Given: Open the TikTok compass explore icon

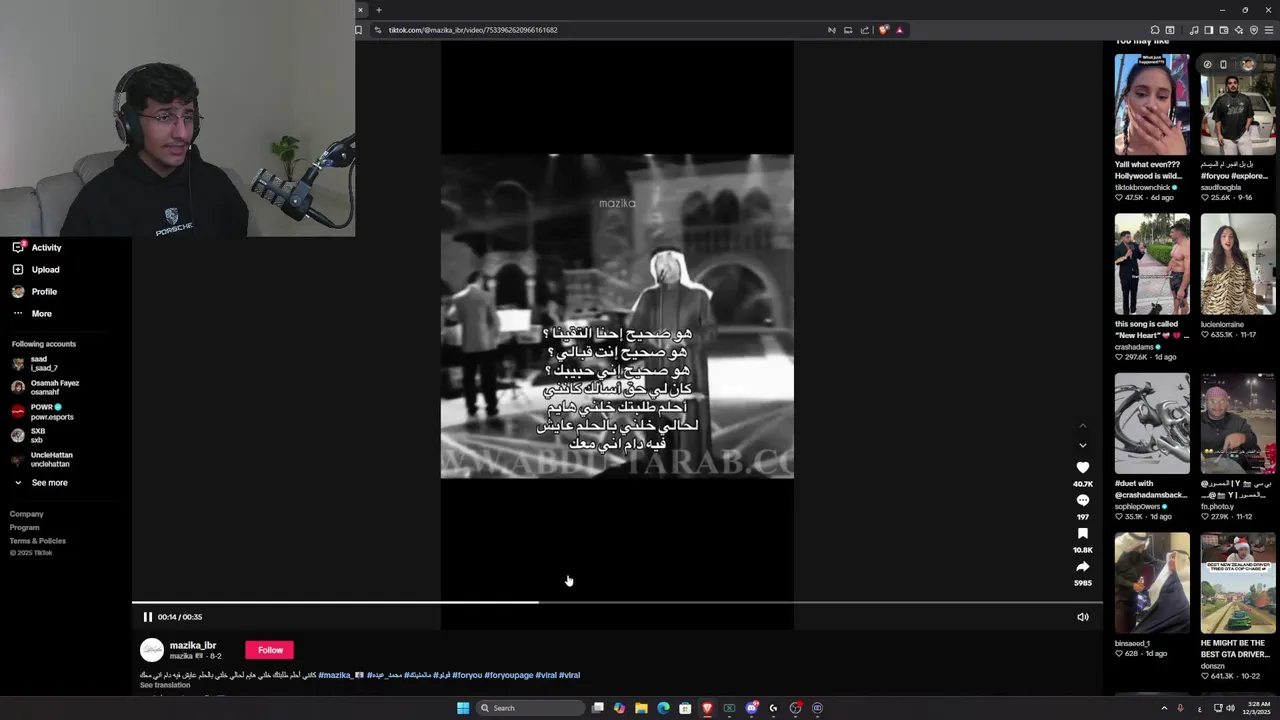Looking at the screenshot, I should click(1207, 64).
